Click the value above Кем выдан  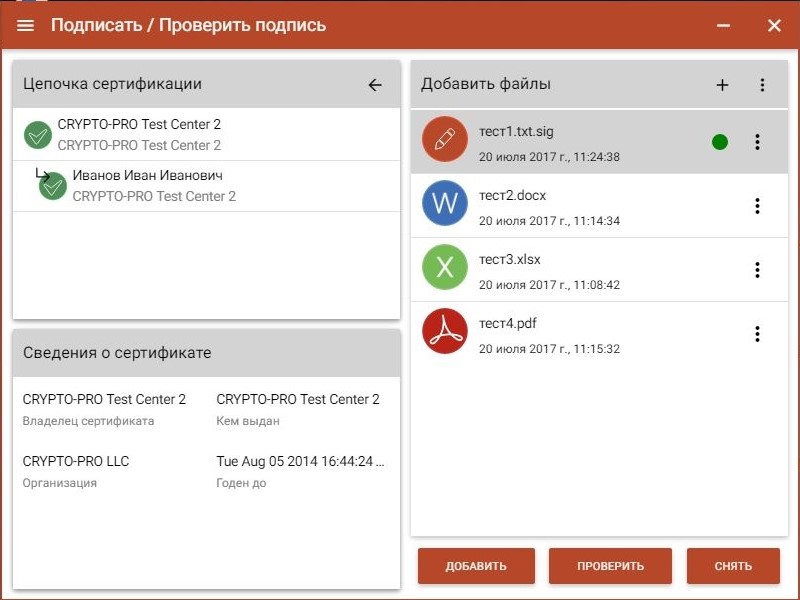(x=298, y=399)
